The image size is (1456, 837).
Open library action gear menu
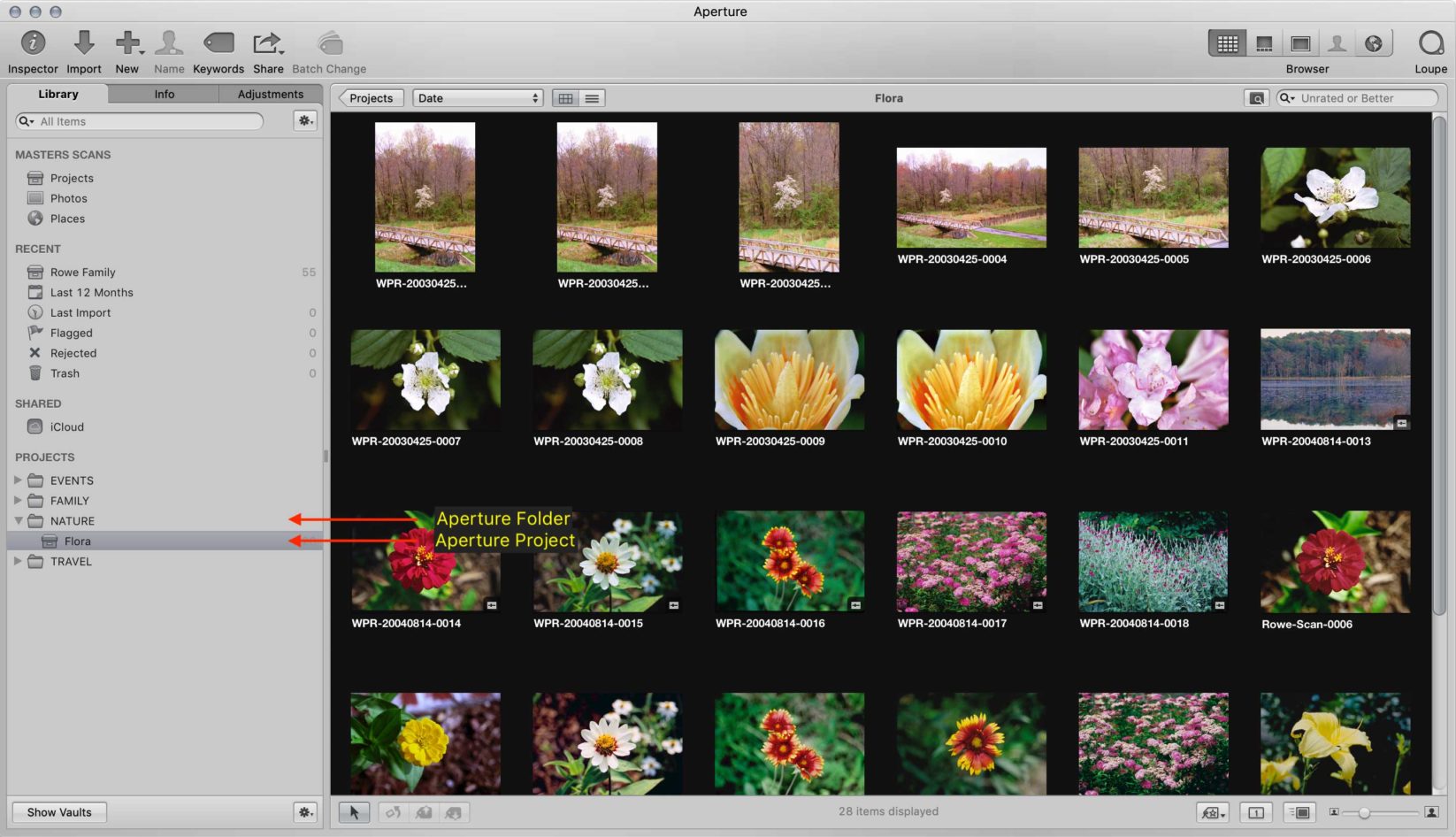[305, 120]
